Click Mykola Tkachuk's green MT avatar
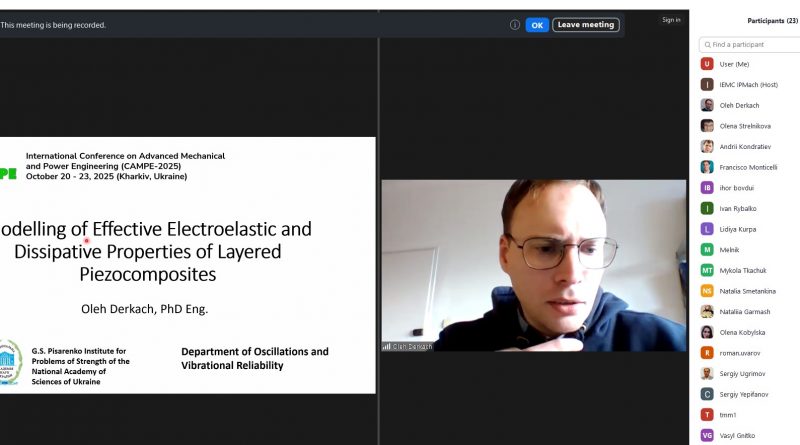The width and height of the screenshot is (800, 445). 707,270
